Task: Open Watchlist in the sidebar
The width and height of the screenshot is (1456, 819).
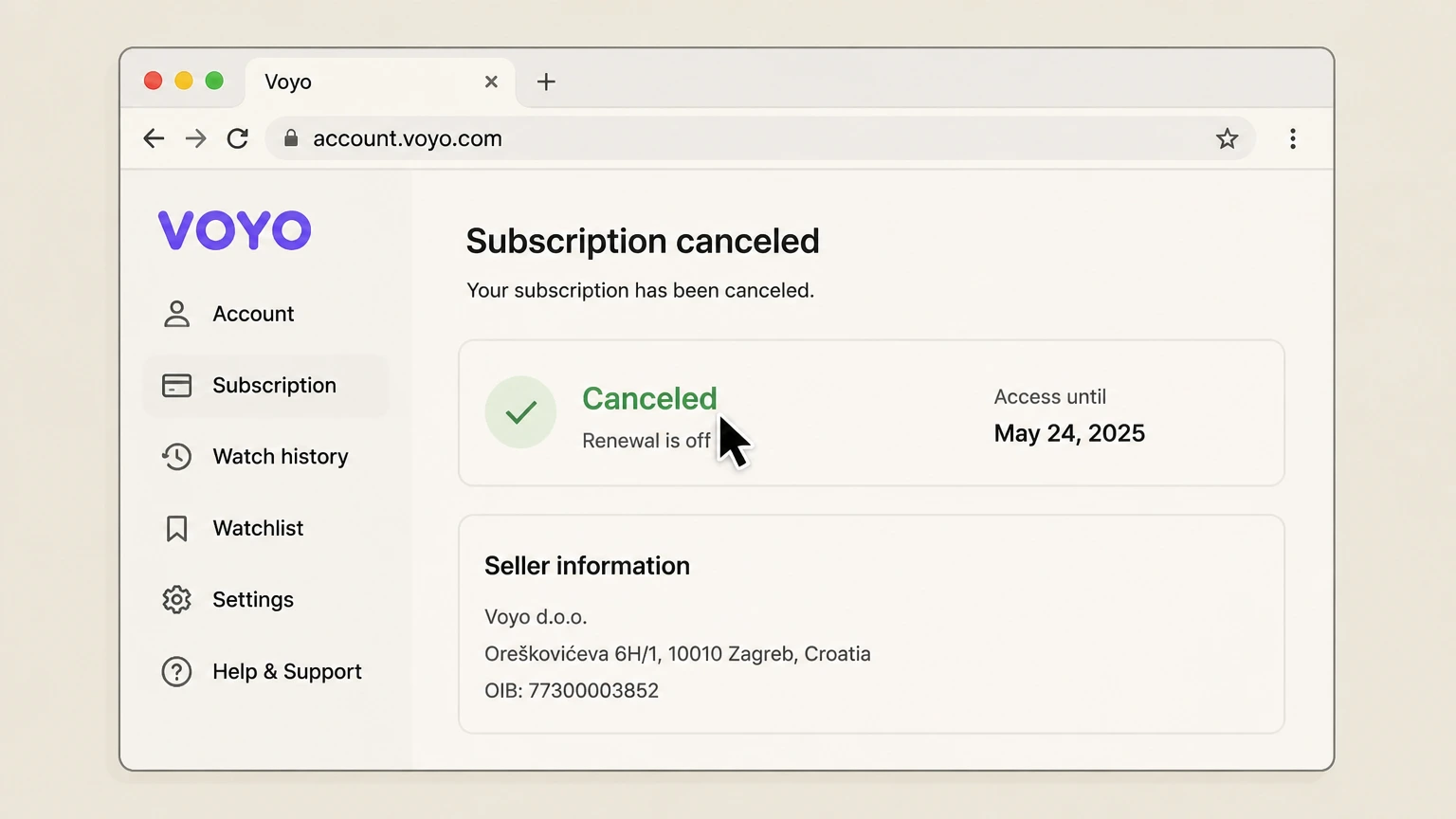Action: 266,528
